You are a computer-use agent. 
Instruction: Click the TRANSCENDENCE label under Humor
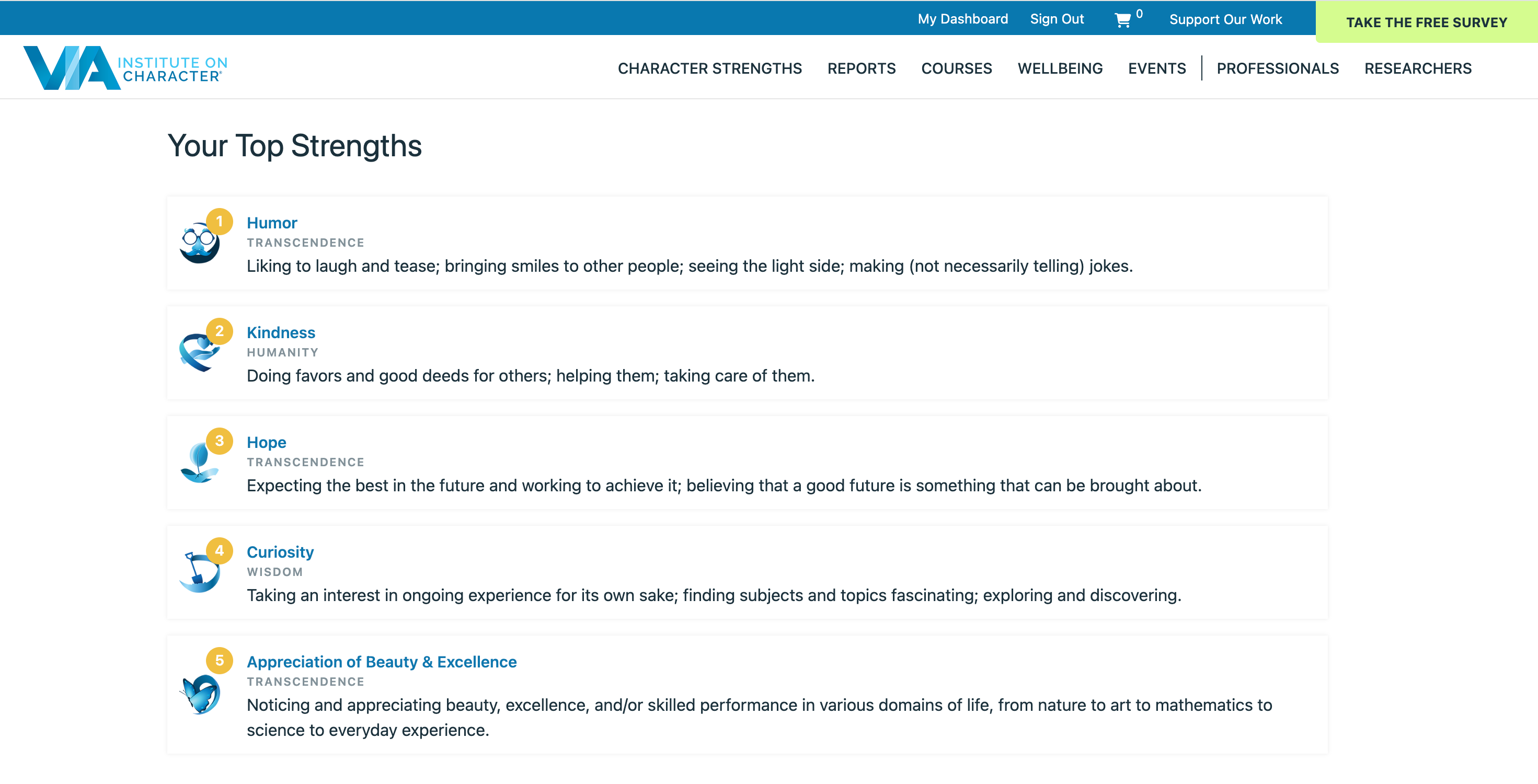[305, 243]
